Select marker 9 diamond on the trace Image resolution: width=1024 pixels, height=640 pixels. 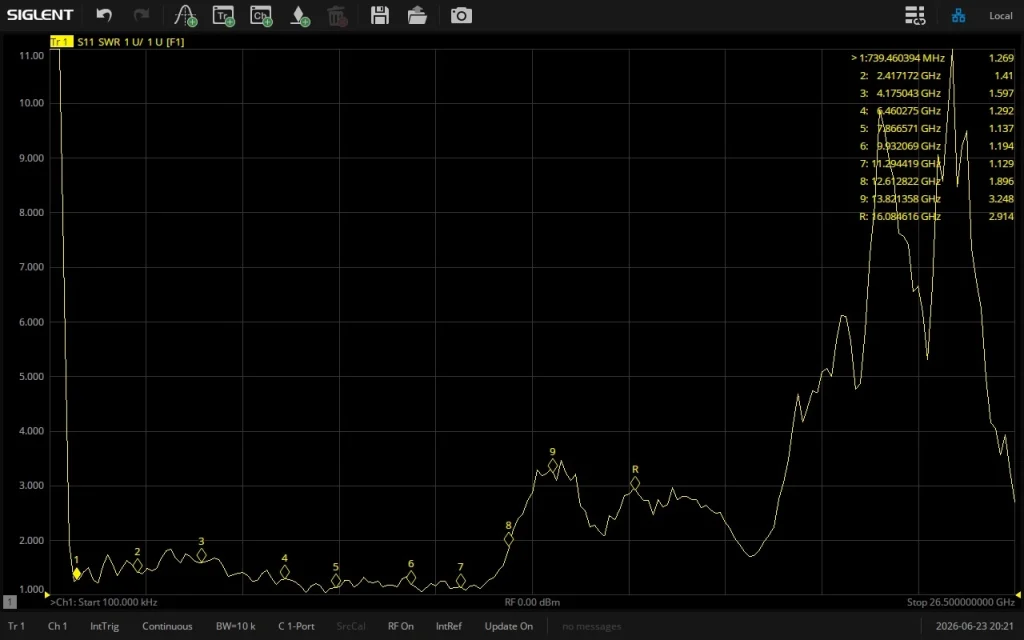553,466
